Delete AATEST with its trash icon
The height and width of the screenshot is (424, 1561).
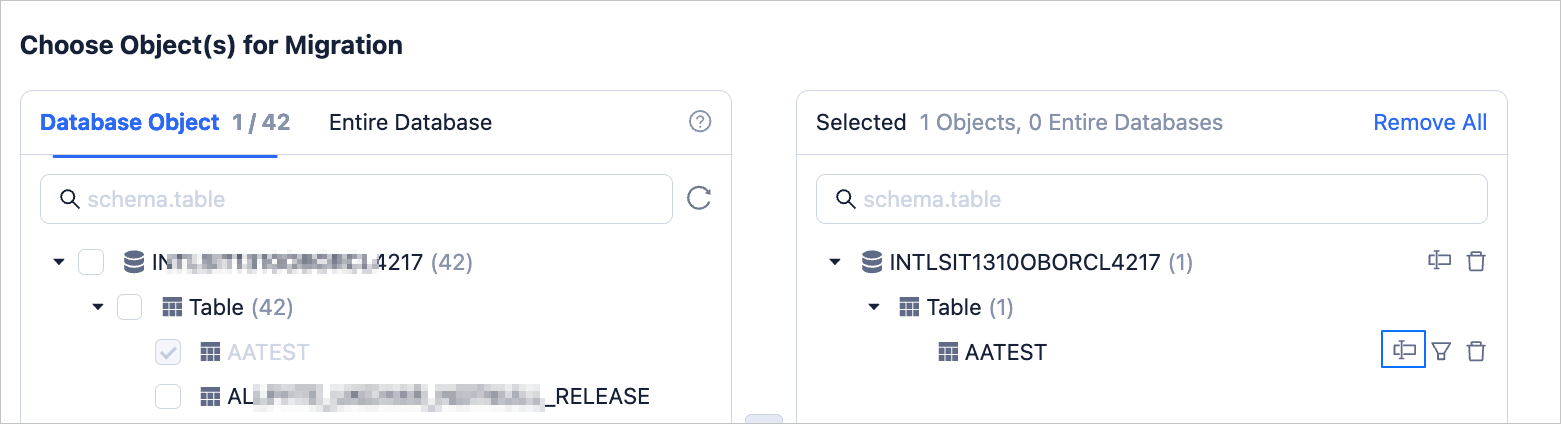pos(1476,351)
